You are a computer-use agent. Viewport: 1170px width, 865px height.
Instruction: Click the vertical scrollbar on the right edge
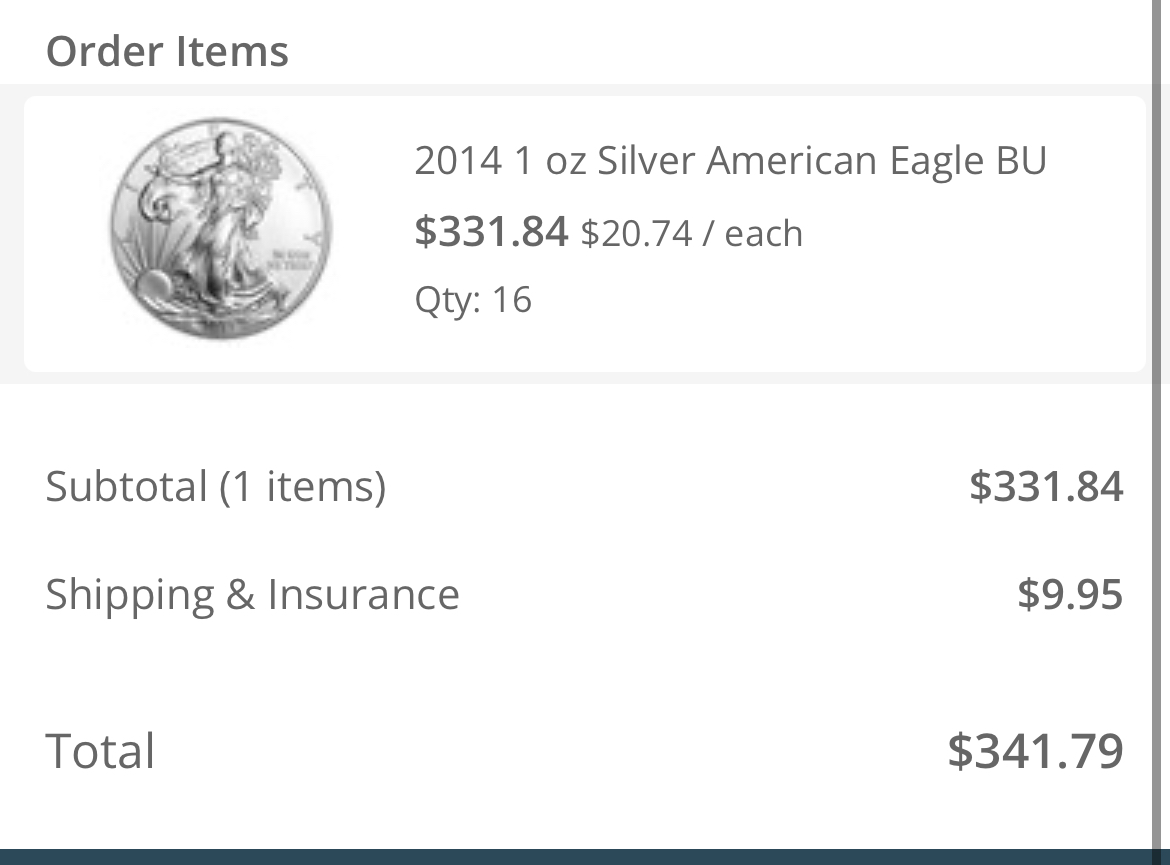click(x=1158, y=400)
